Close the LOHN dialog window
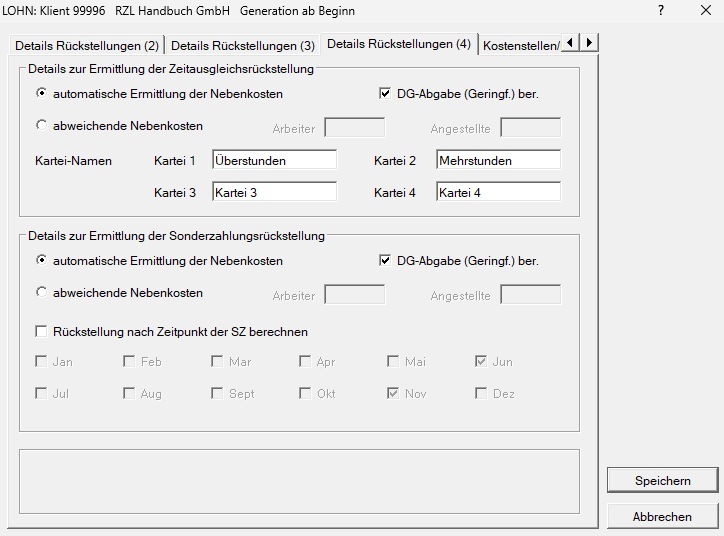724x536 pixels. (705, 11)
